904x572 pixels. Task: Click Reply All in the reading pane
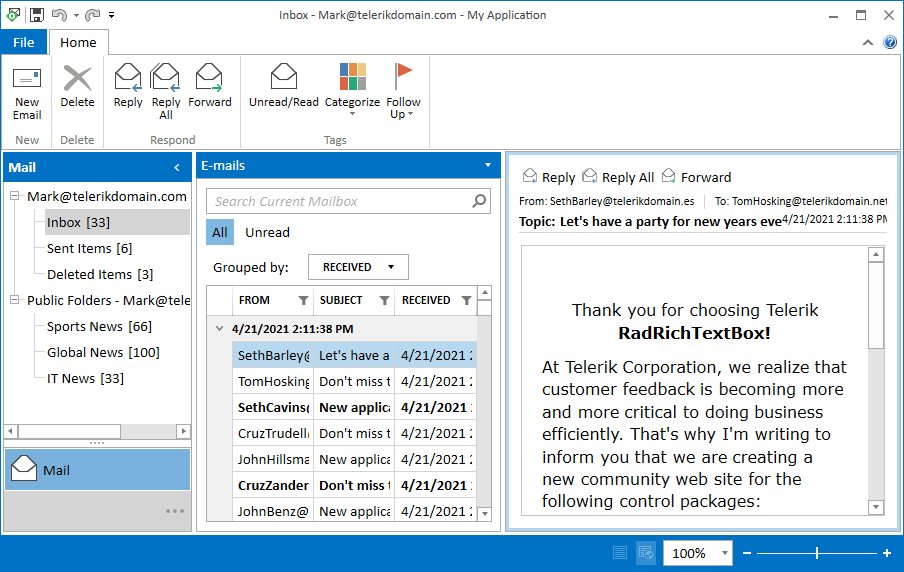pyautogui.click(x=618, y=177)
